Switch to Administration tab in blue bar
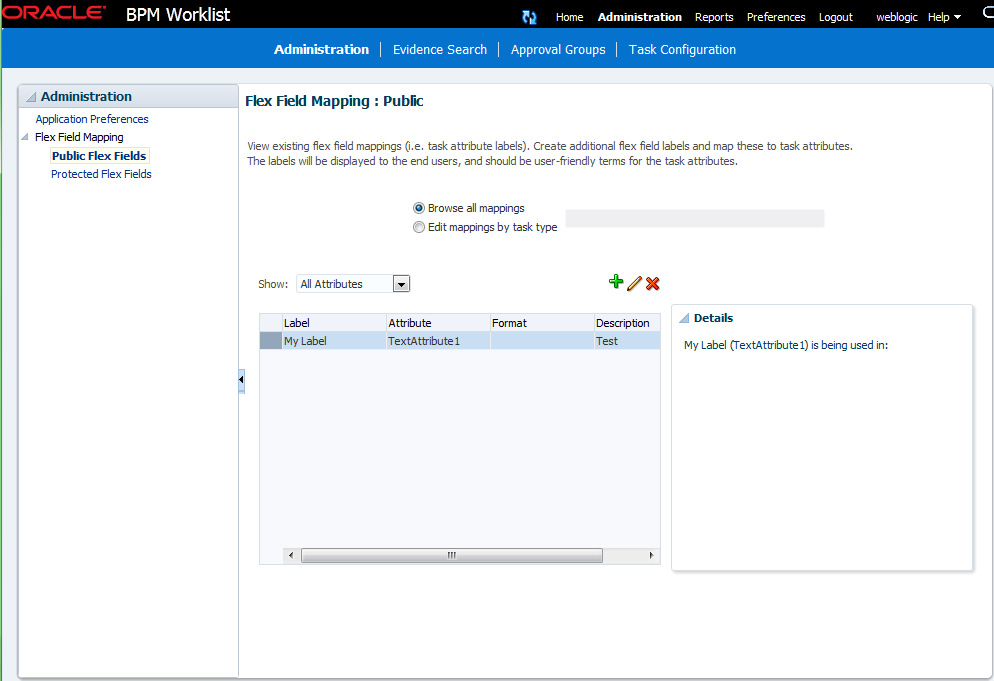The image size is (994, 681). tap(321, 49)
